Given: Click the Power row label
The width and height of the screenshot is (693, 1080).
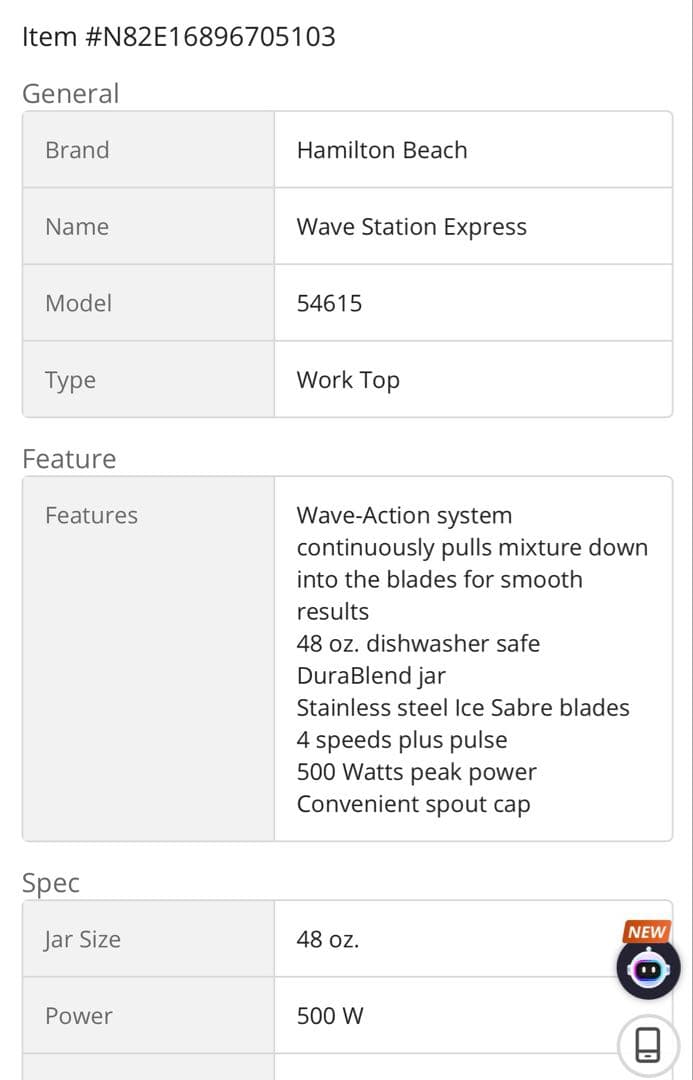Looking at the screenshot, I should pos(78,1016).
